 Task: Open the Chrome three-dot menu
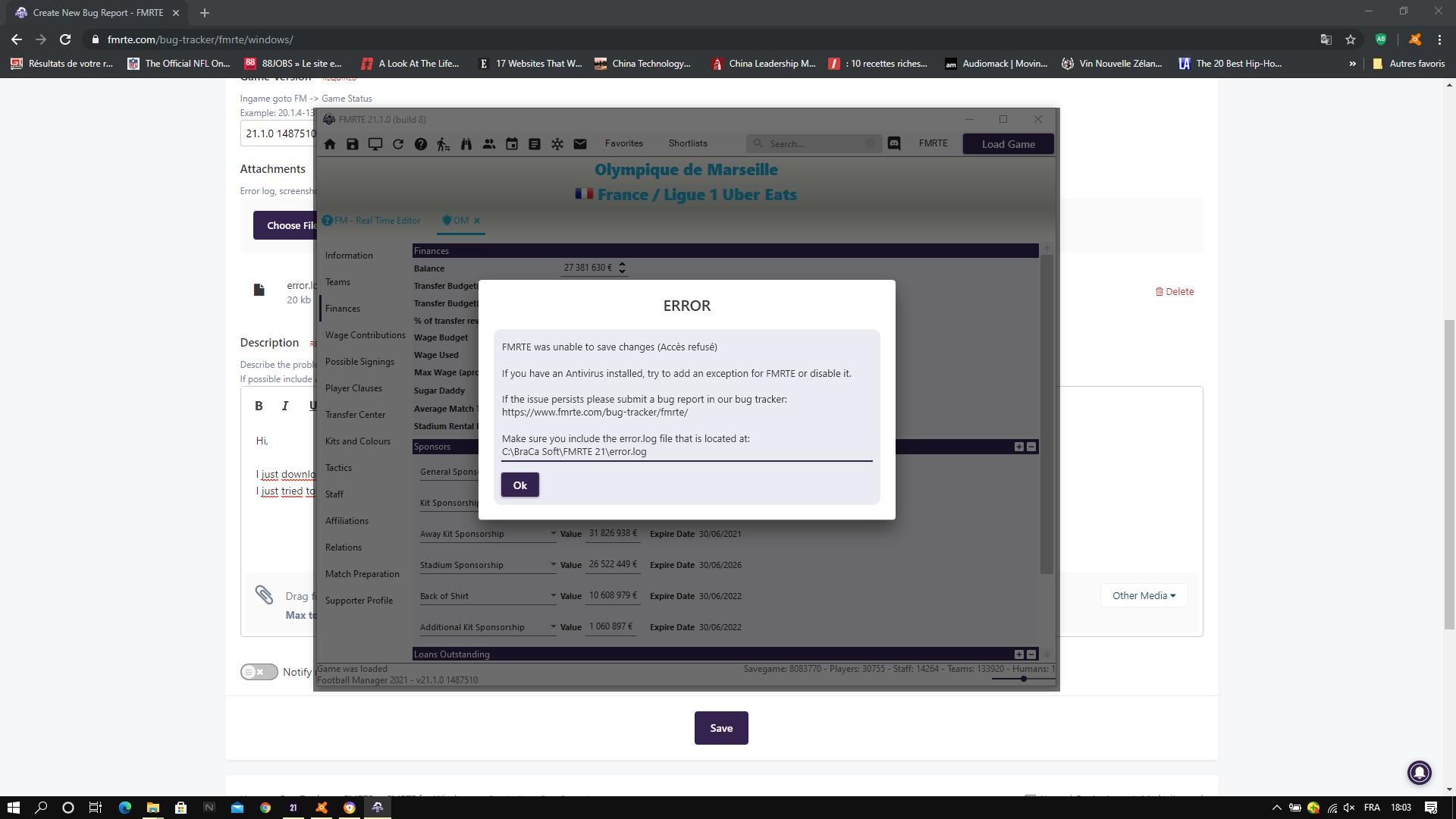tap(1439, 39)
